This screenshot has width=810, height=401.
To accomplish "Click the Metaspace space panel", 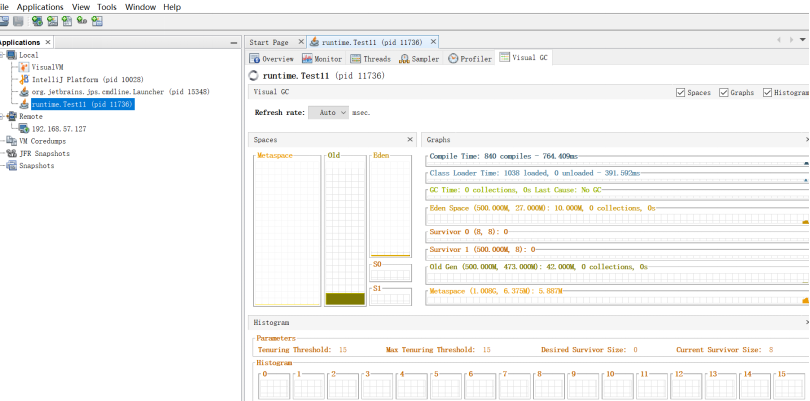I will [x=287, y=230].
